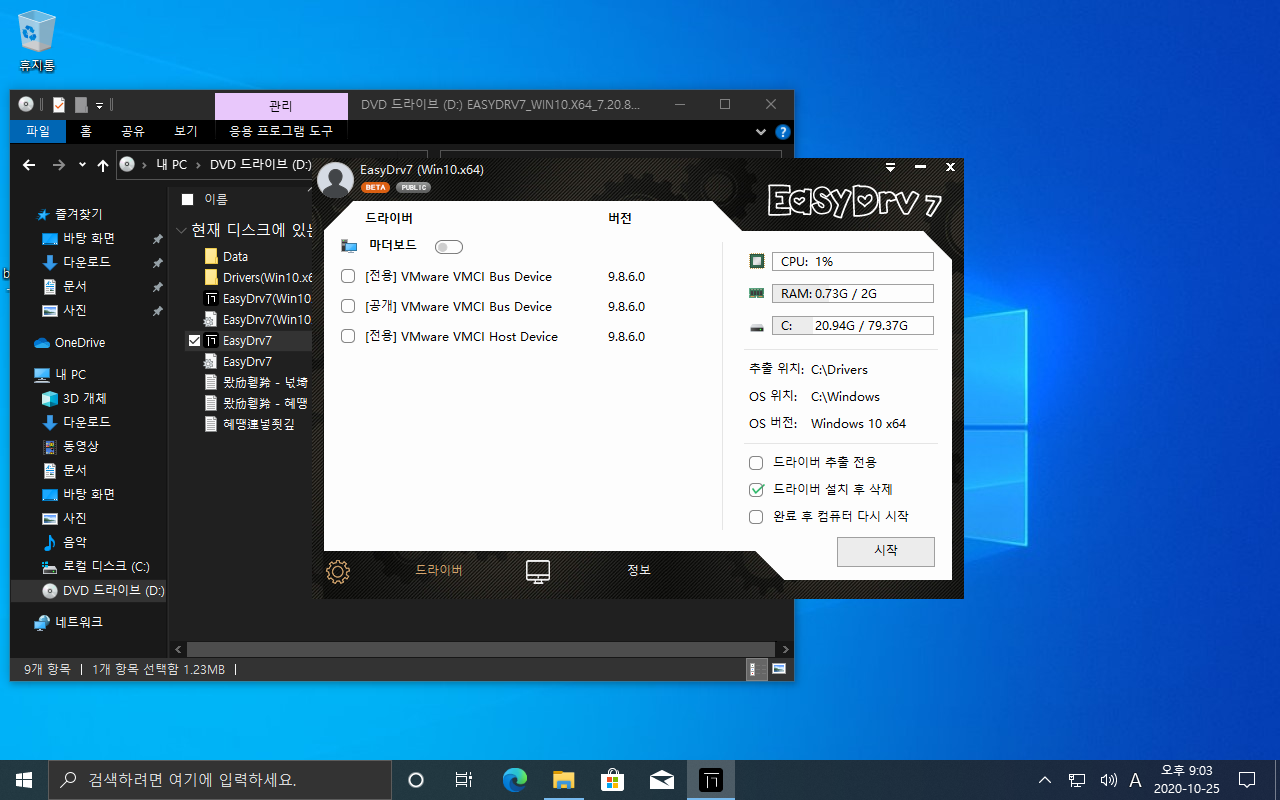
Task: Enable 드라이버 추출 전용 option
Action: tap(756, 463)
